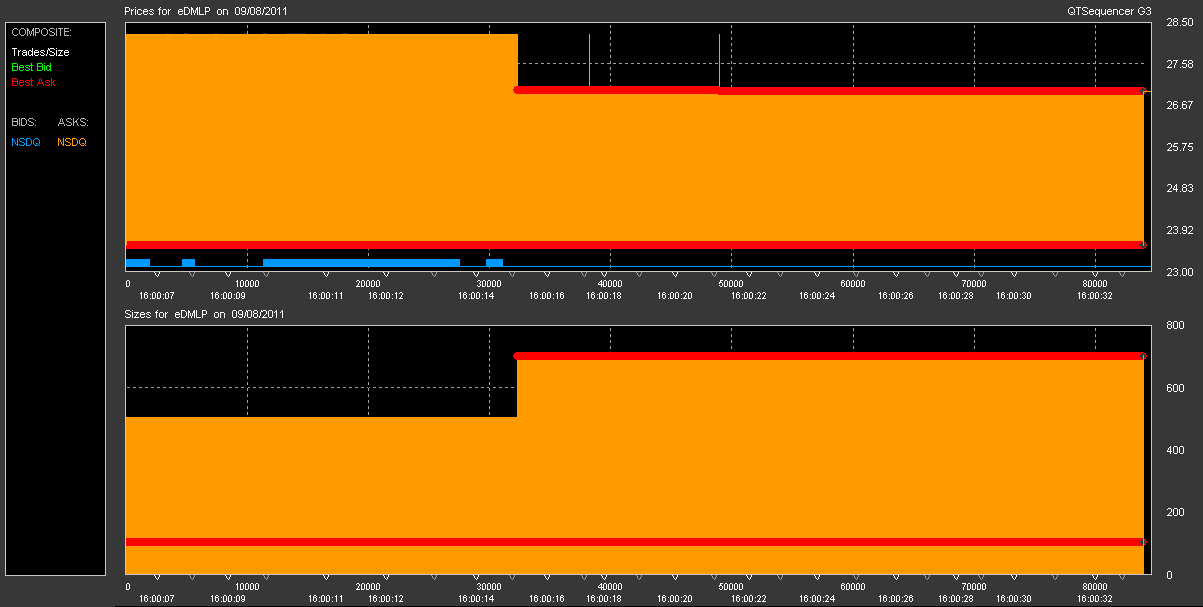Select the orange NSDQ asks legend entry
This screenshot has width=1203, height=607.
[x=72, y=142]
